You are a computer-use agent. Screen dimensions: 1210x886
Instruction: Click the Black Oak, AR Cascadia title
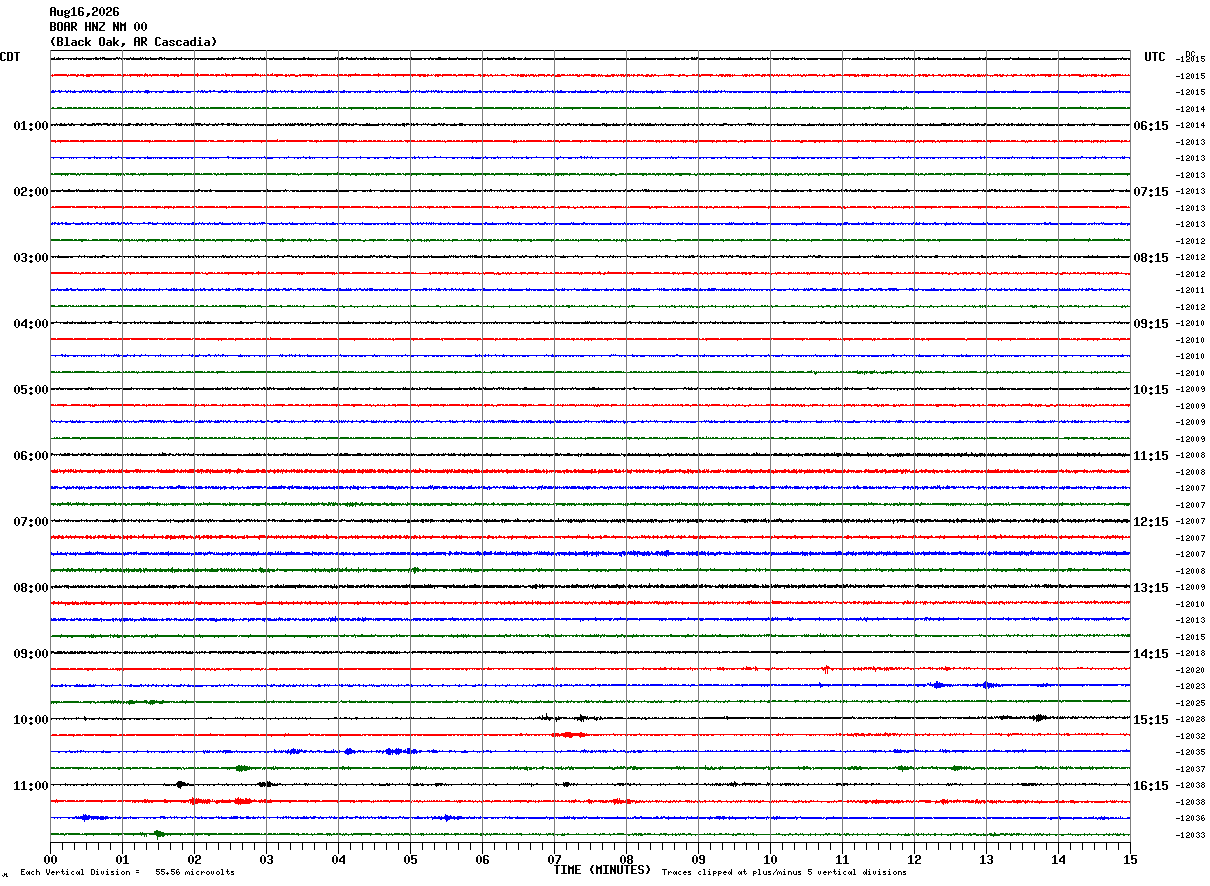(133, 42)
